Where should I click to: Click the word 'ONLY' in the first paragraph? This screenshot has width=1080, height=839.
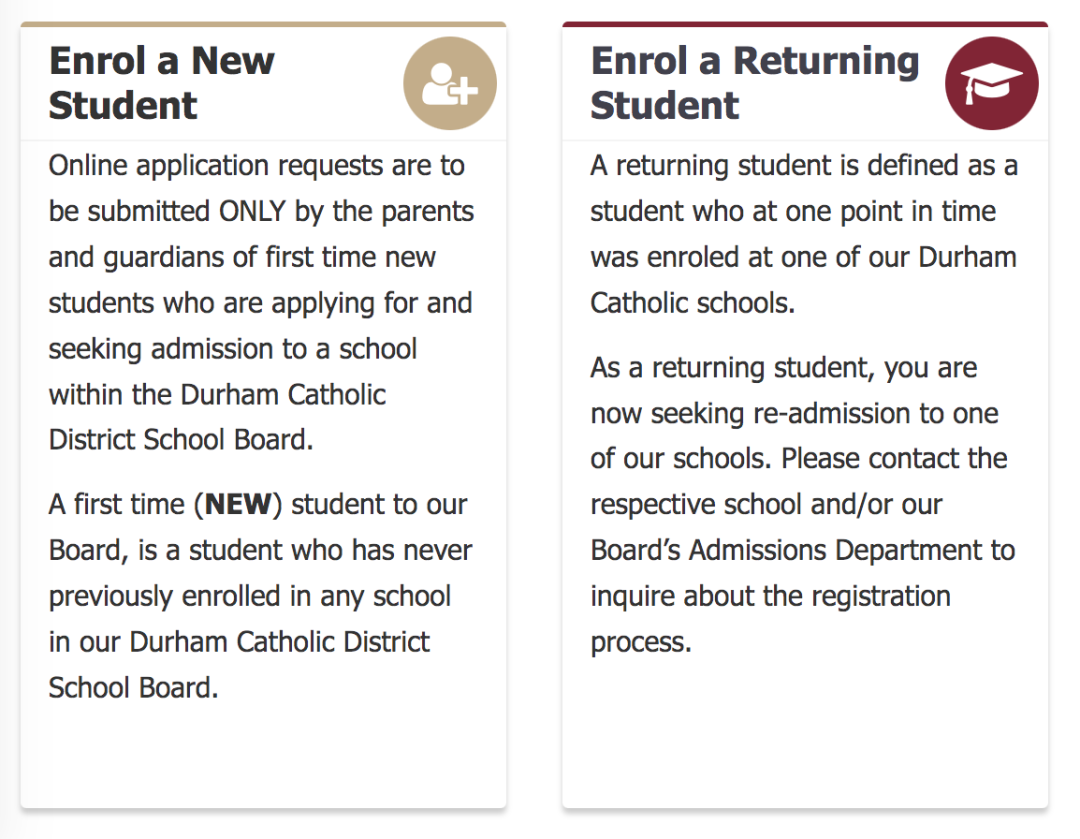[252, 211]
